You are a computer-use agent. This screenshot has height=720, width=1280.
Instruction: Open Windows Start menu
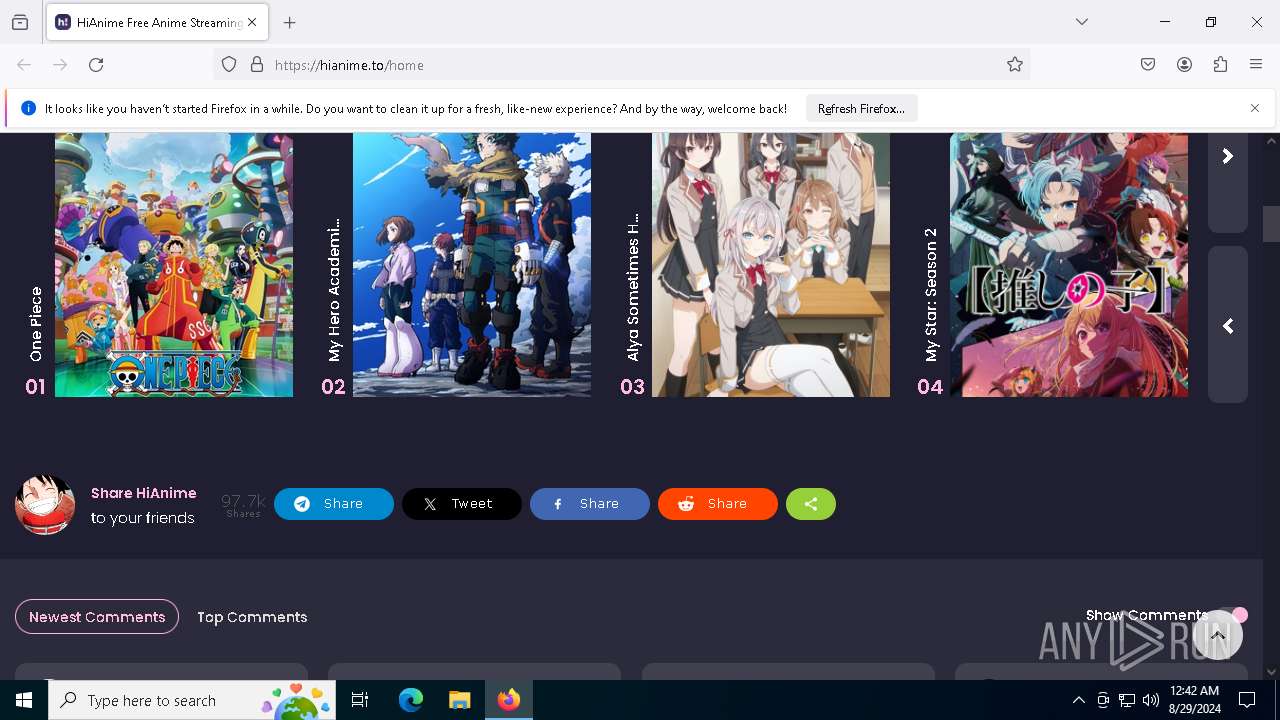pos(24,700)
